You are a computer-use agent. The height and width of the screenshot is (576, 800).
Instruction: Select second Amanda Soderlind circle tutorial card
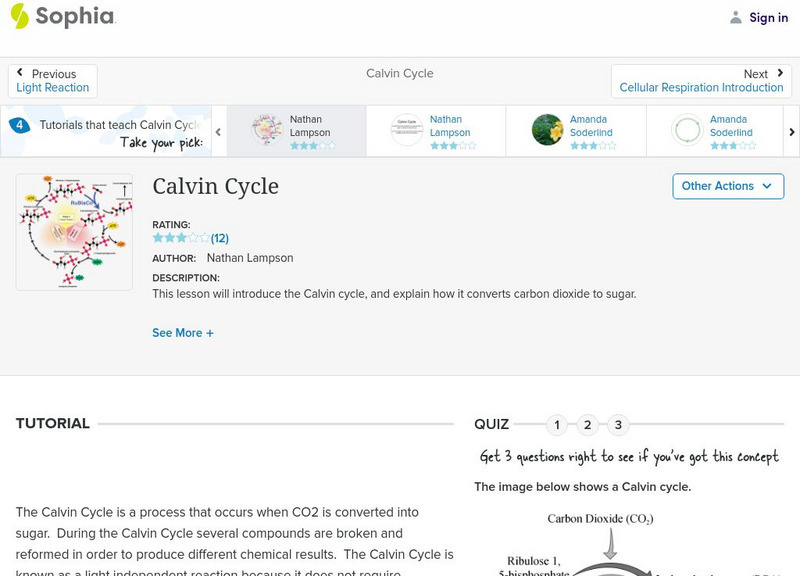(x=715, y=130)
